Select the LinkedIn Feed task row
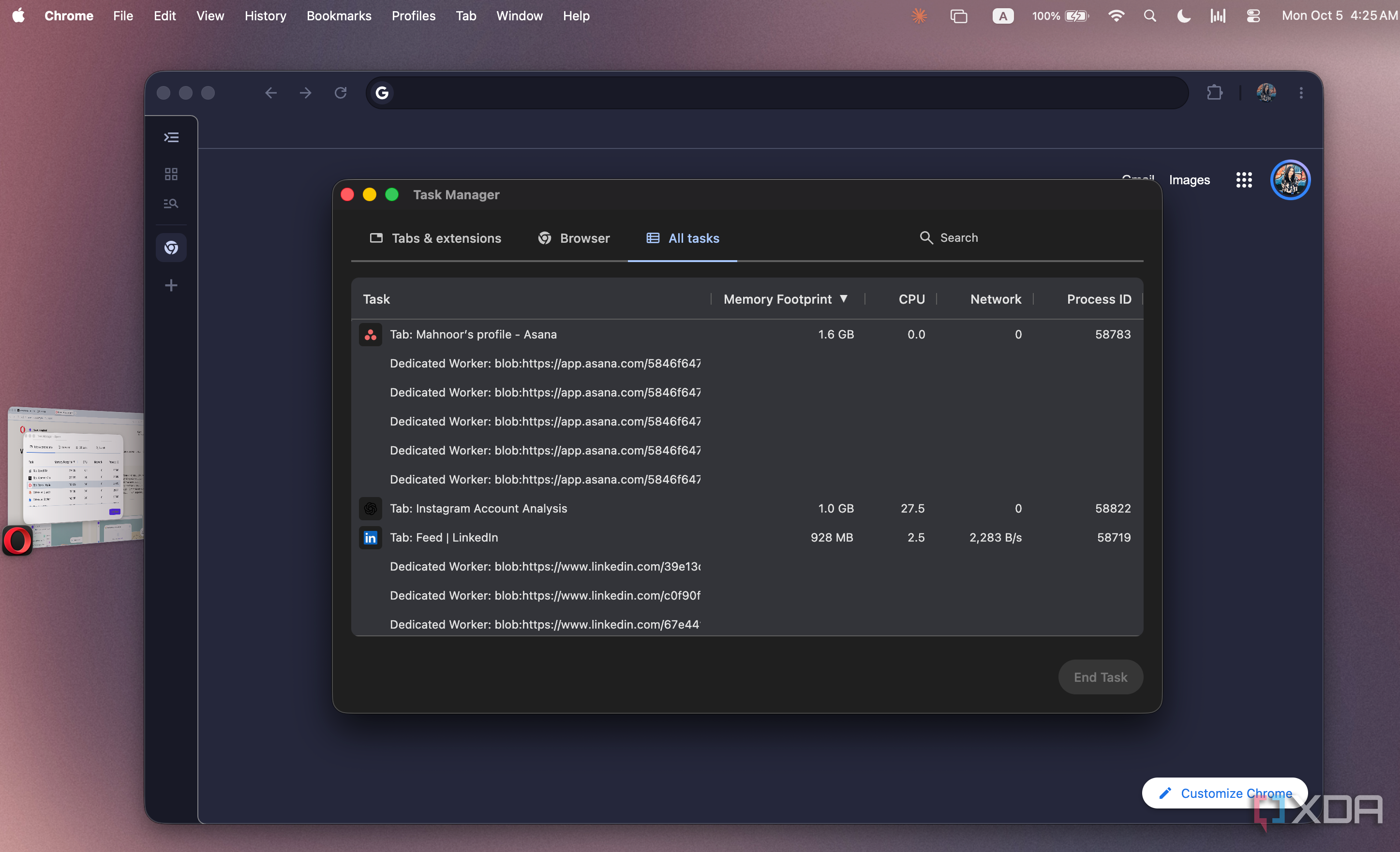The image size is (1400, 852). [x=746, y=537]
